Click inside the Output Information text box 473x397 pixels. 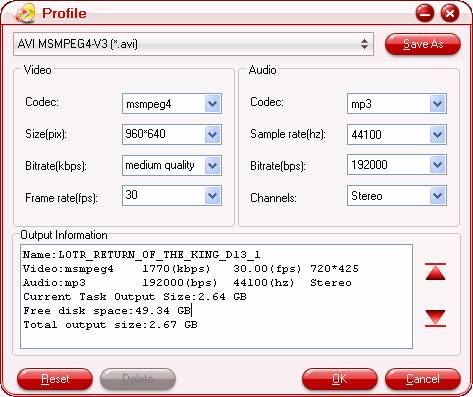(216, 296)
